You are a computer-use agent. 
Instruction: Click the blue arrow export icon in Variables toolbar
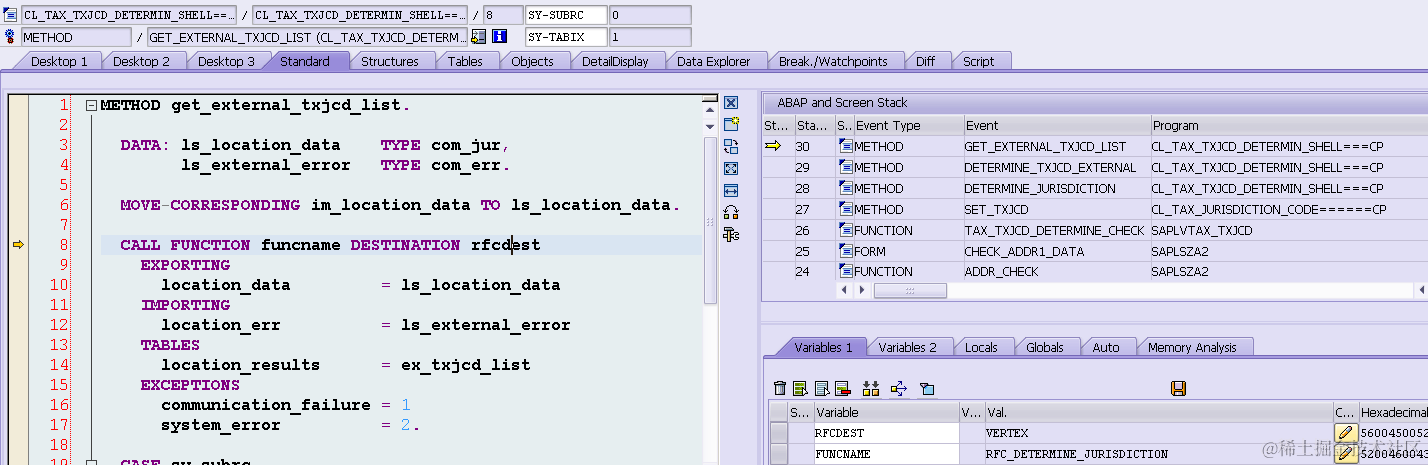tap(898, 388)
